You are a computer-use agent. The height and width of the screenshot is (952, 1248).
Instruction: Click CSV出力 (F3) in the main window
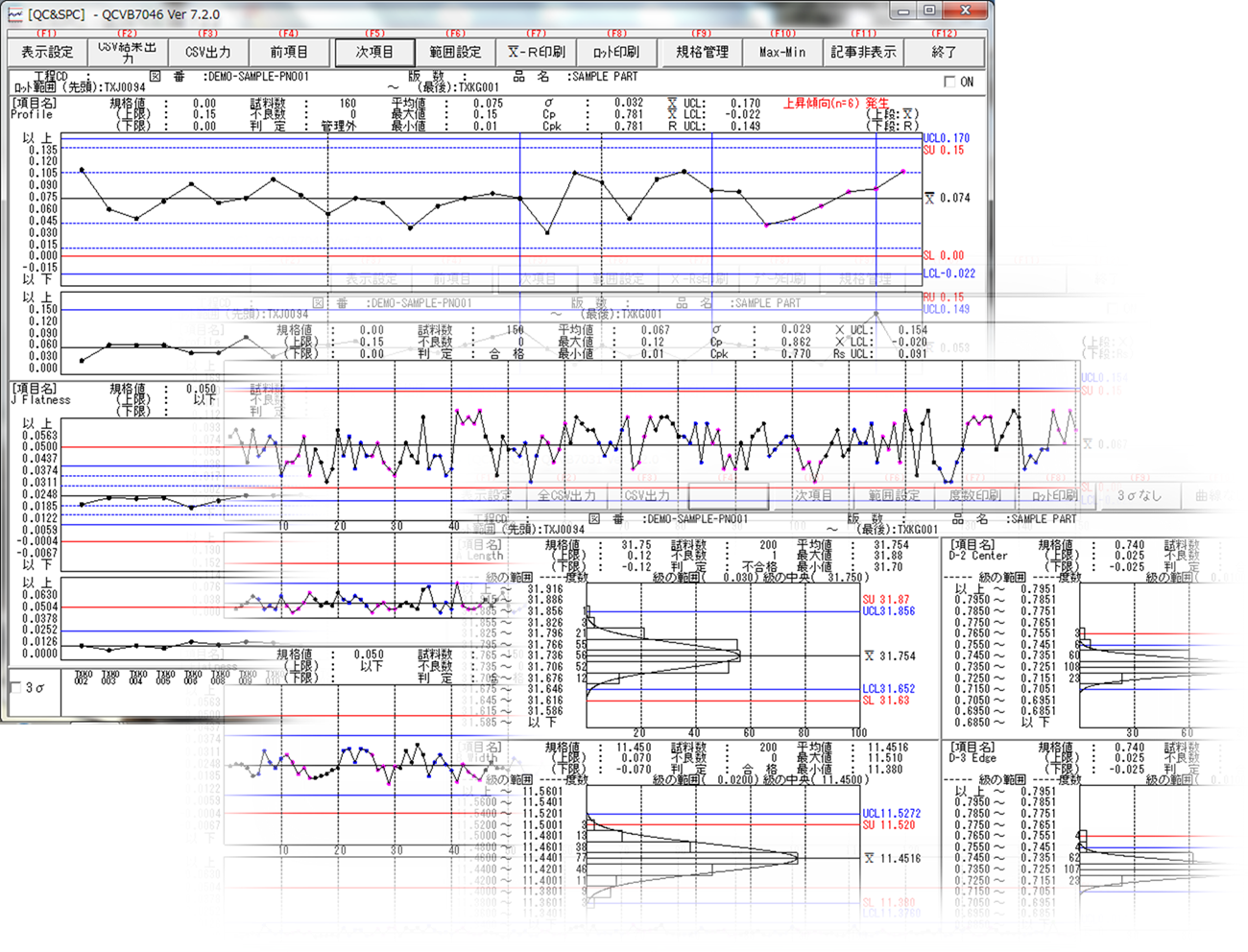[208, 53]
